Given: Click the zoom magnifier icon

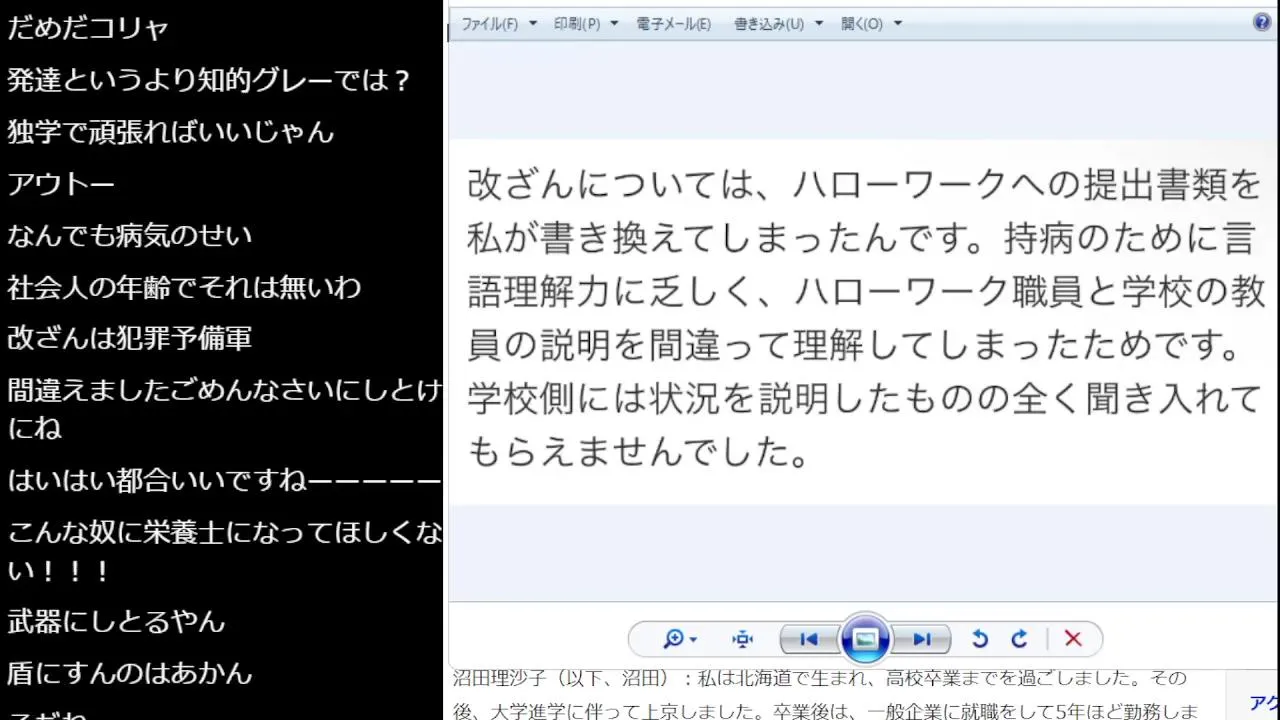Looking at the screenshot, I should click(x=673, y=639).
